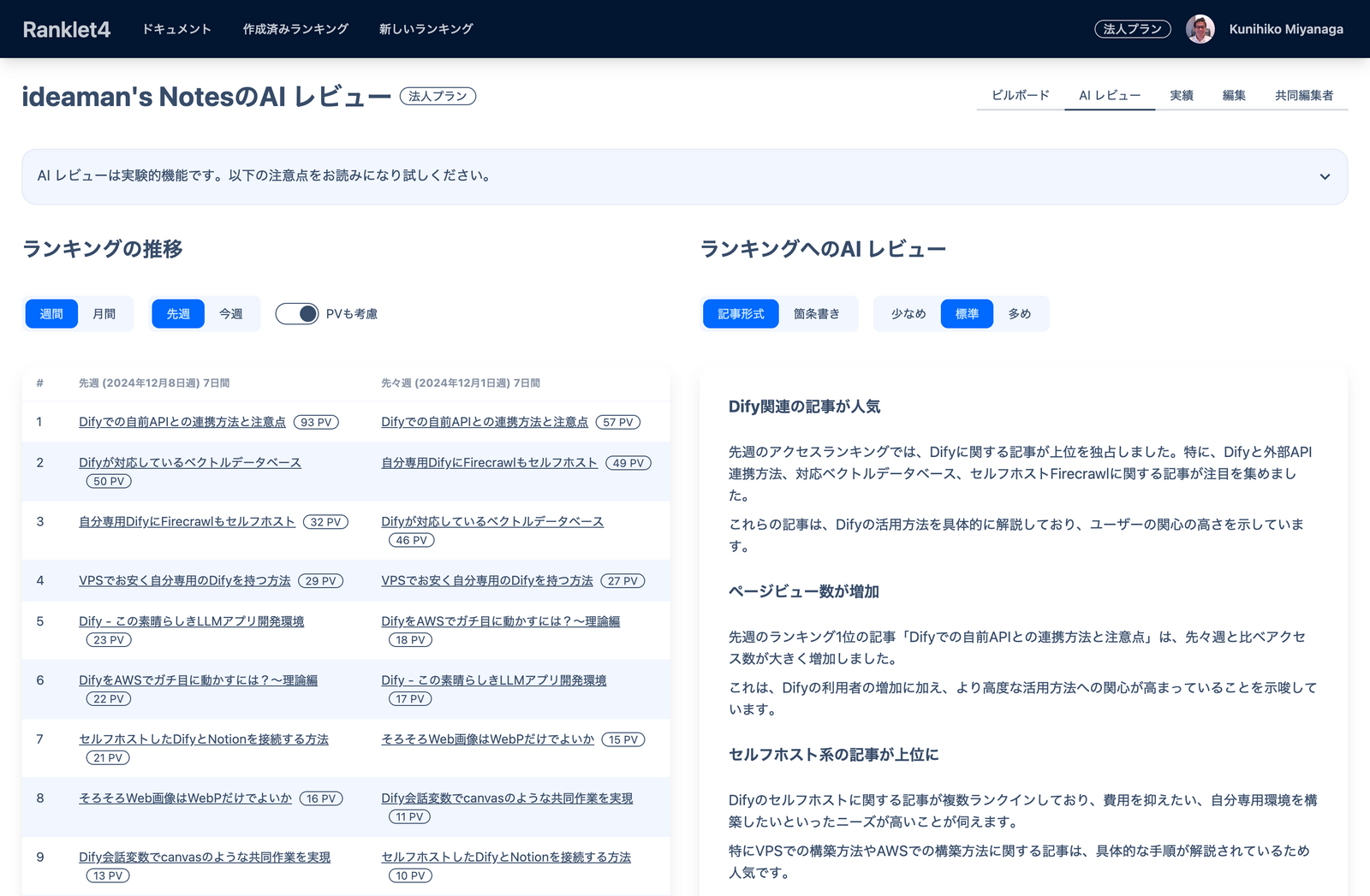Open 先々週 rank 2 自分専用DifyにFirecrawl link
Image resolution: width=1370 pixels, height=896 pixels.
click(490, 462)
